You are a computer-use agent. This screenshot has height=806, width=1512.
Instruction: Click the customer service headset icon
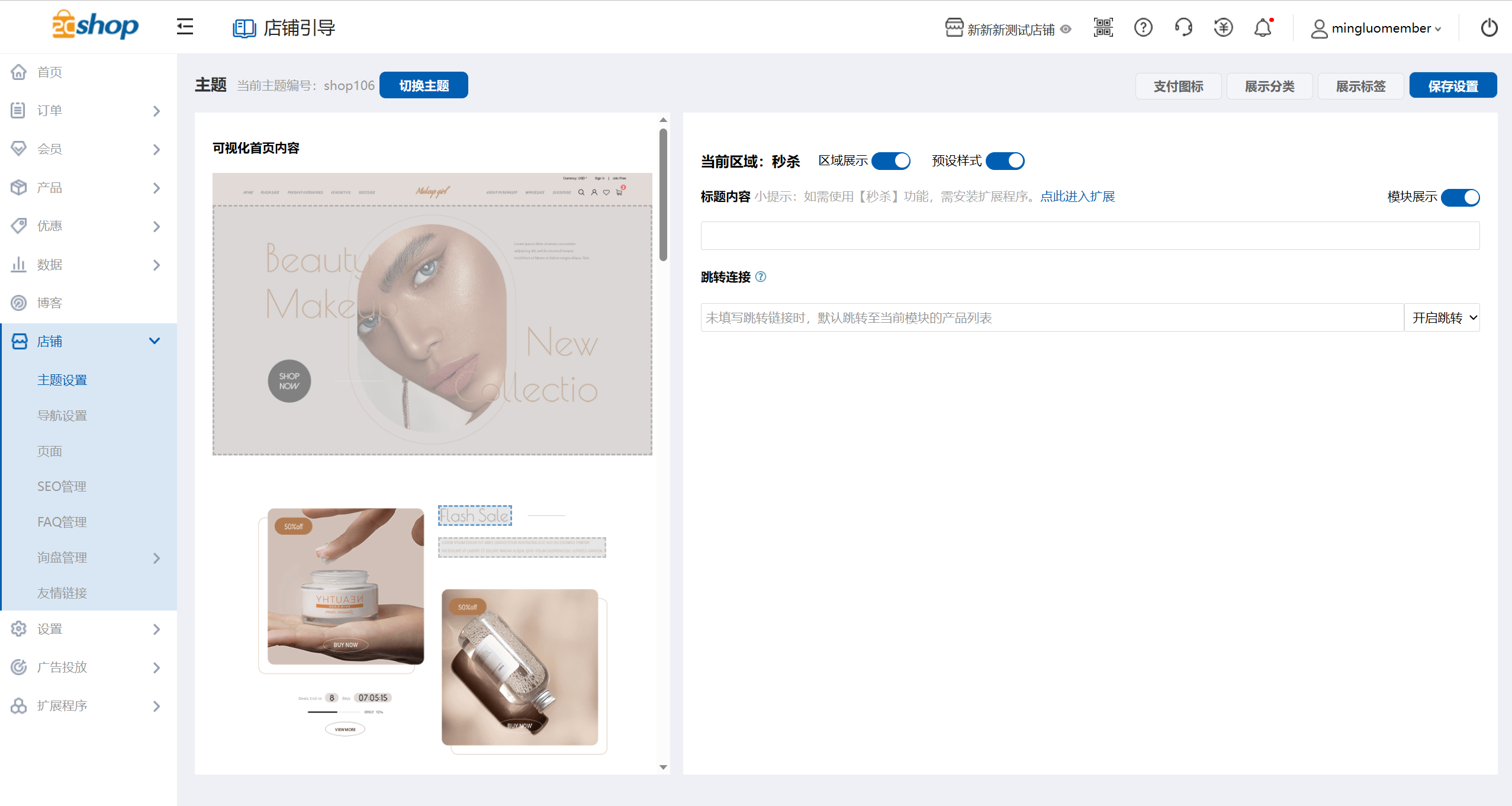[1183, 27]
